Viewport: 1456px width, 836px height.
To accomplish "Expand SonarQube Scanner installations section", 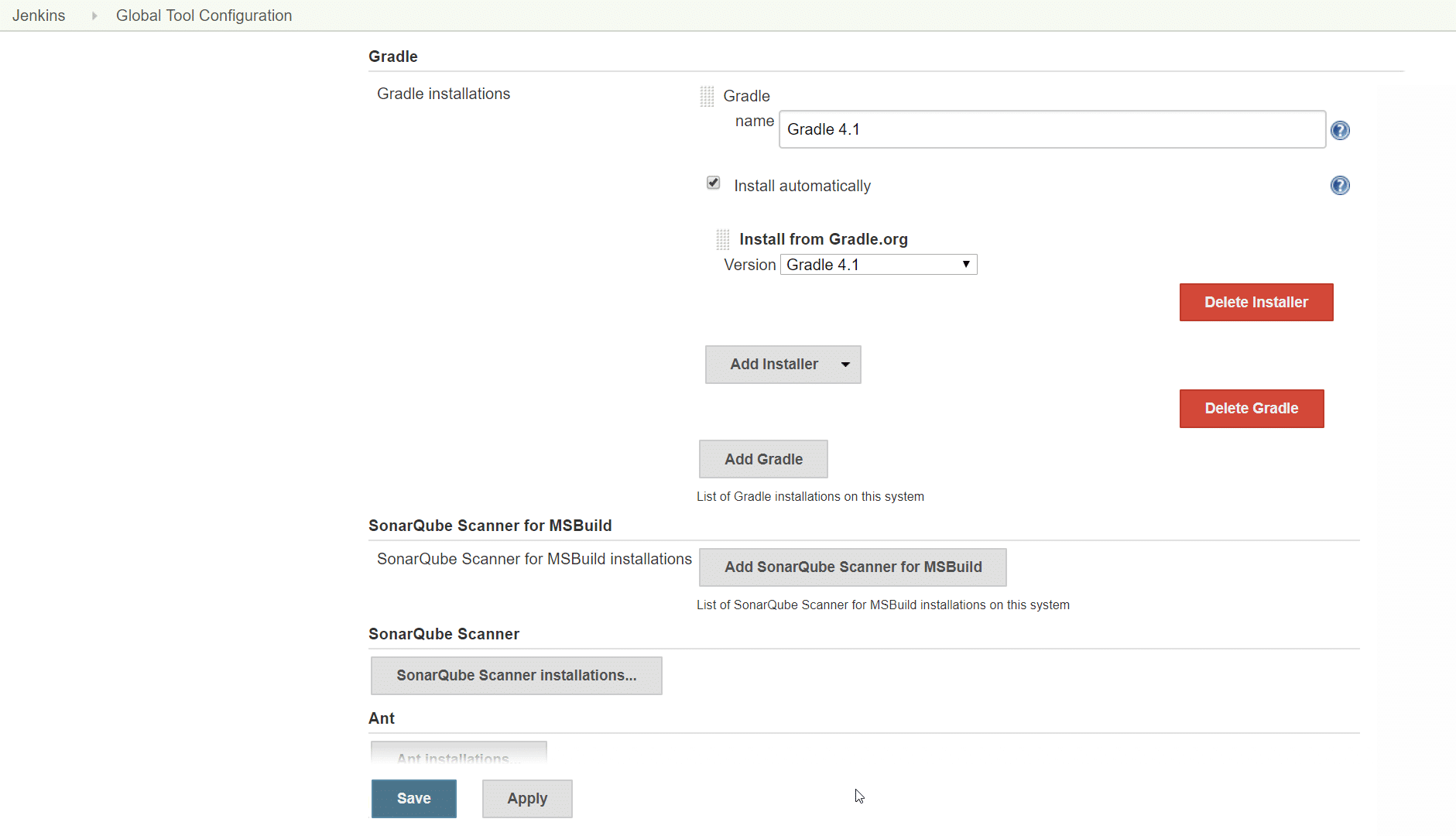I will coord(516,676).
